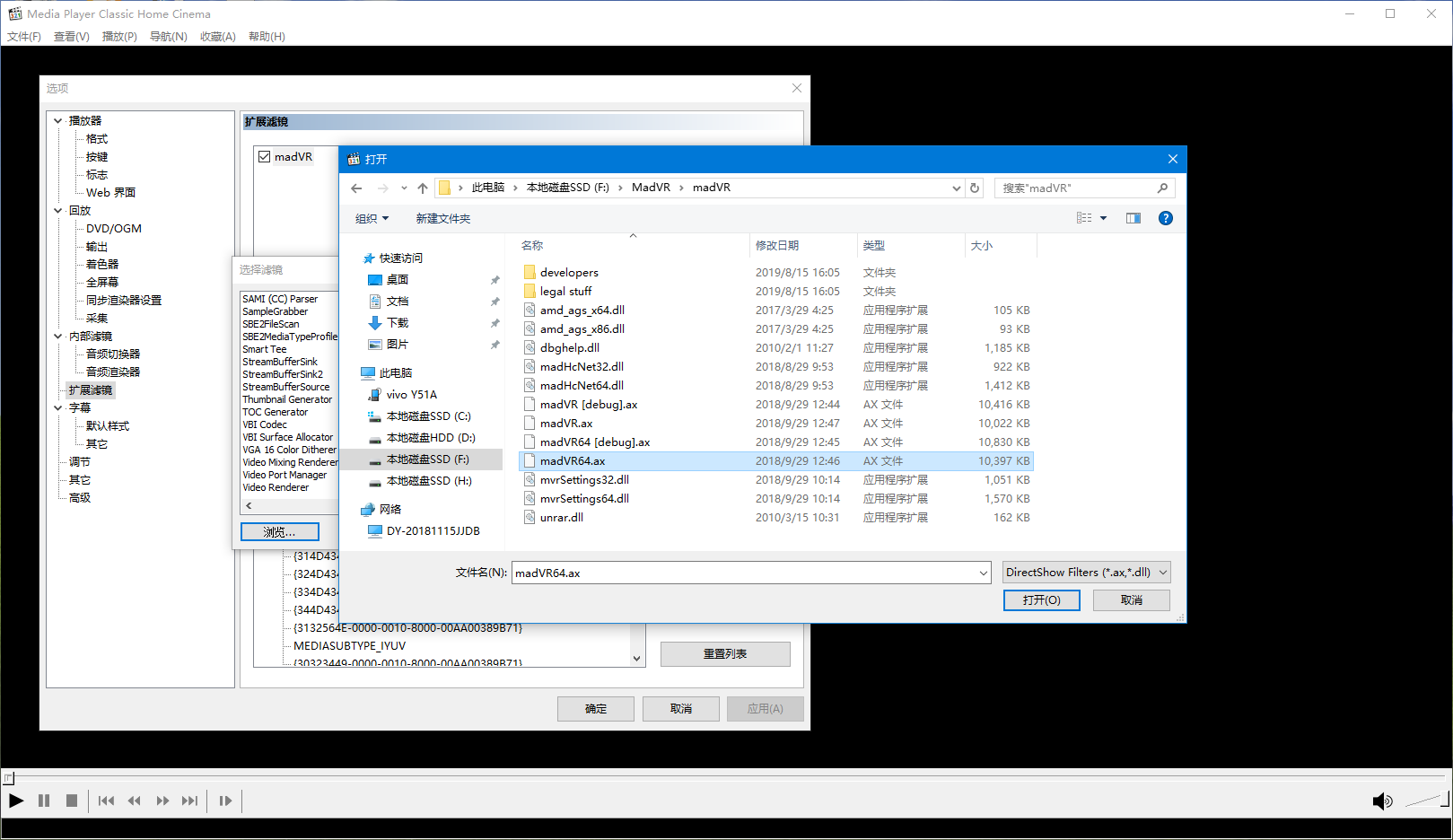Click the volume slider

(1425, 801)
